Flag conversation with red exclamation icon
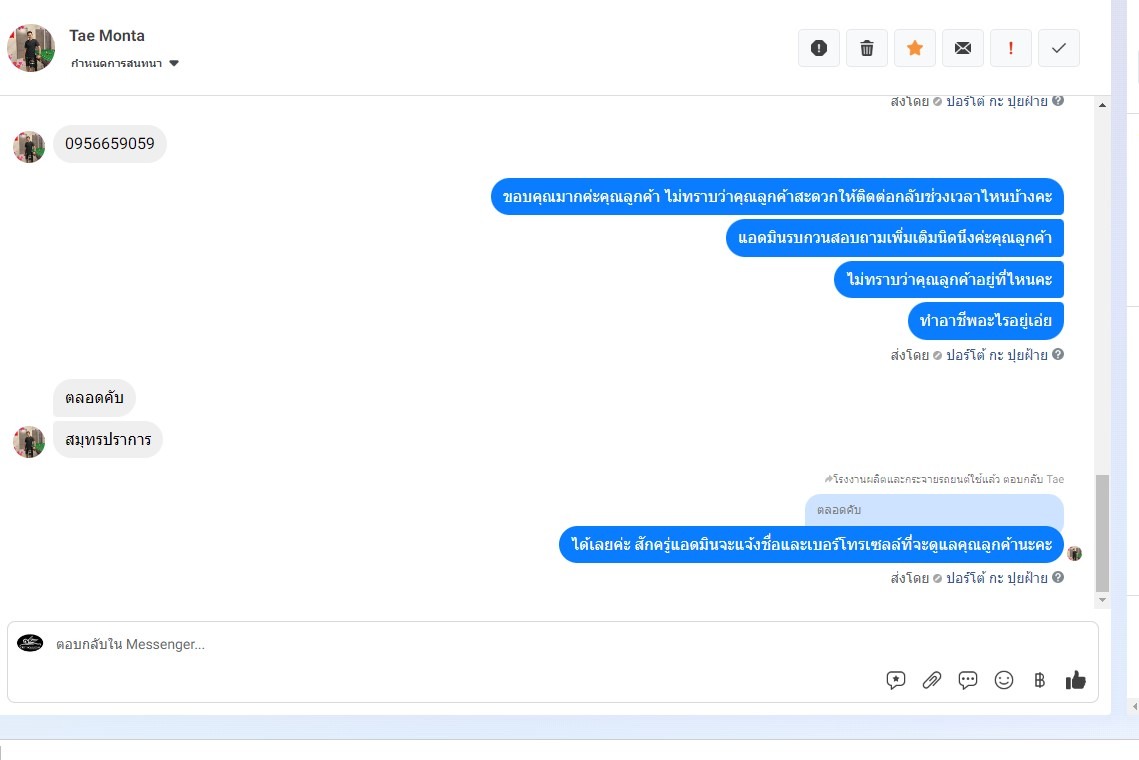Image resolution: width=1139 pixels, height=760 pixels. tap(1010, 48)
